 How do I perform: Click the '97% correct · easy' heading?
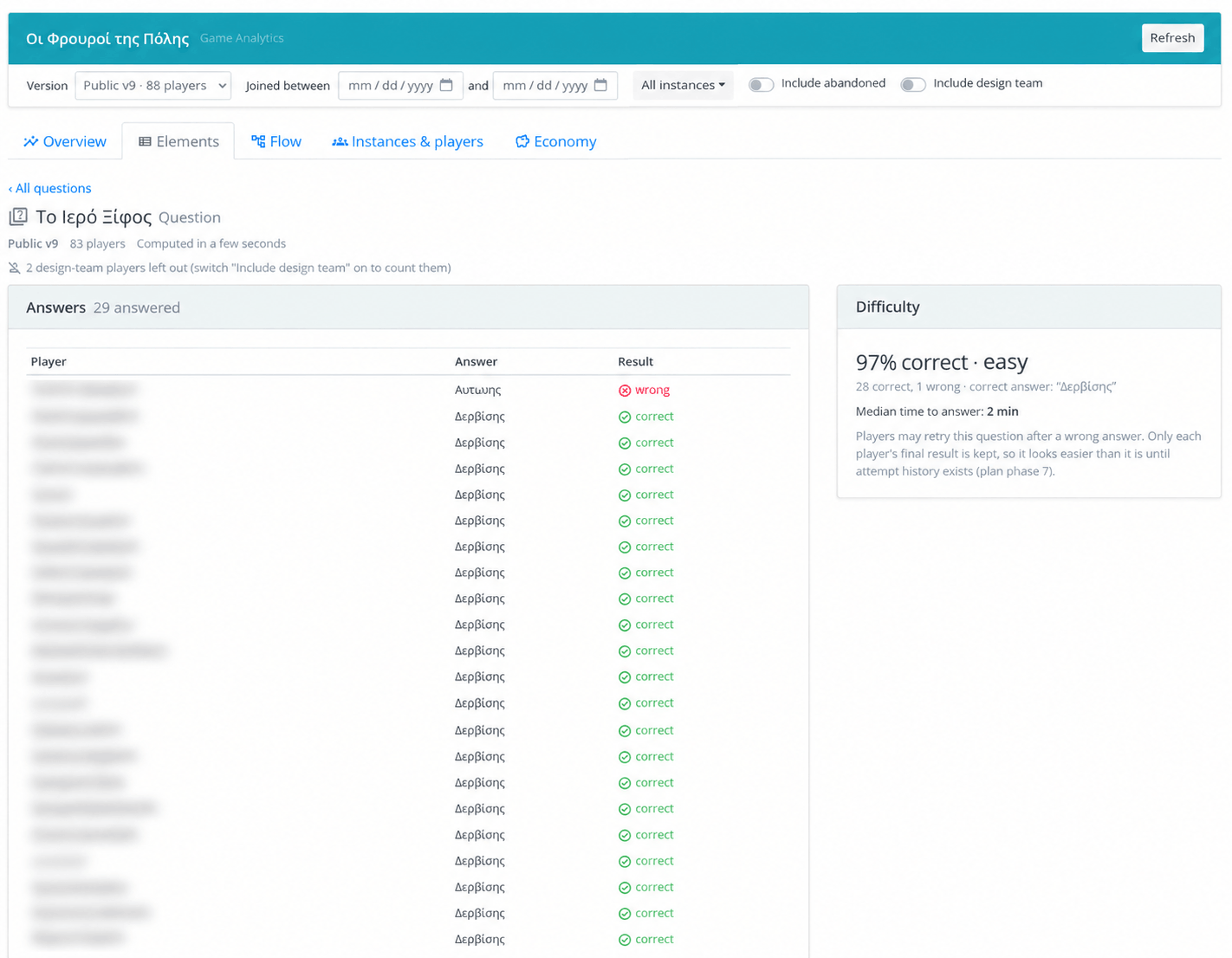coord(942,362)
